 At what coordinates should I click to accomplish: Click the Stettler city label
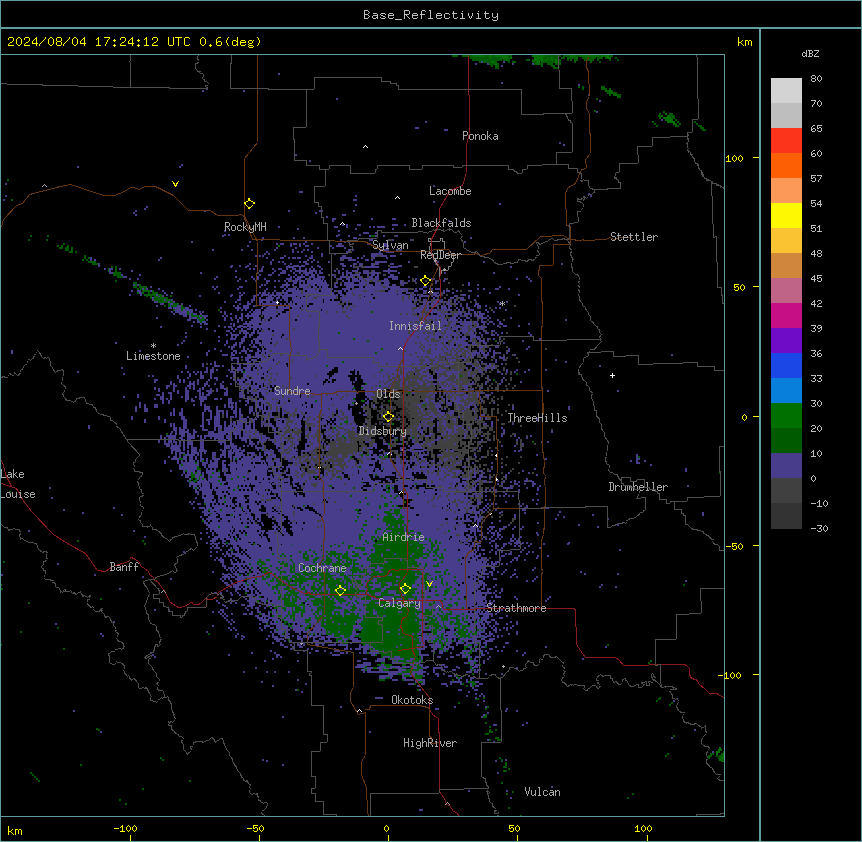(634, 237)
